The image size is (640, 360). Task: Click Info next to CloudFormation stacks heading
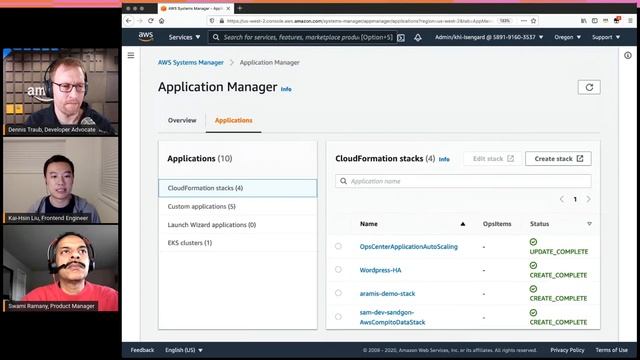tap(444, 159)
